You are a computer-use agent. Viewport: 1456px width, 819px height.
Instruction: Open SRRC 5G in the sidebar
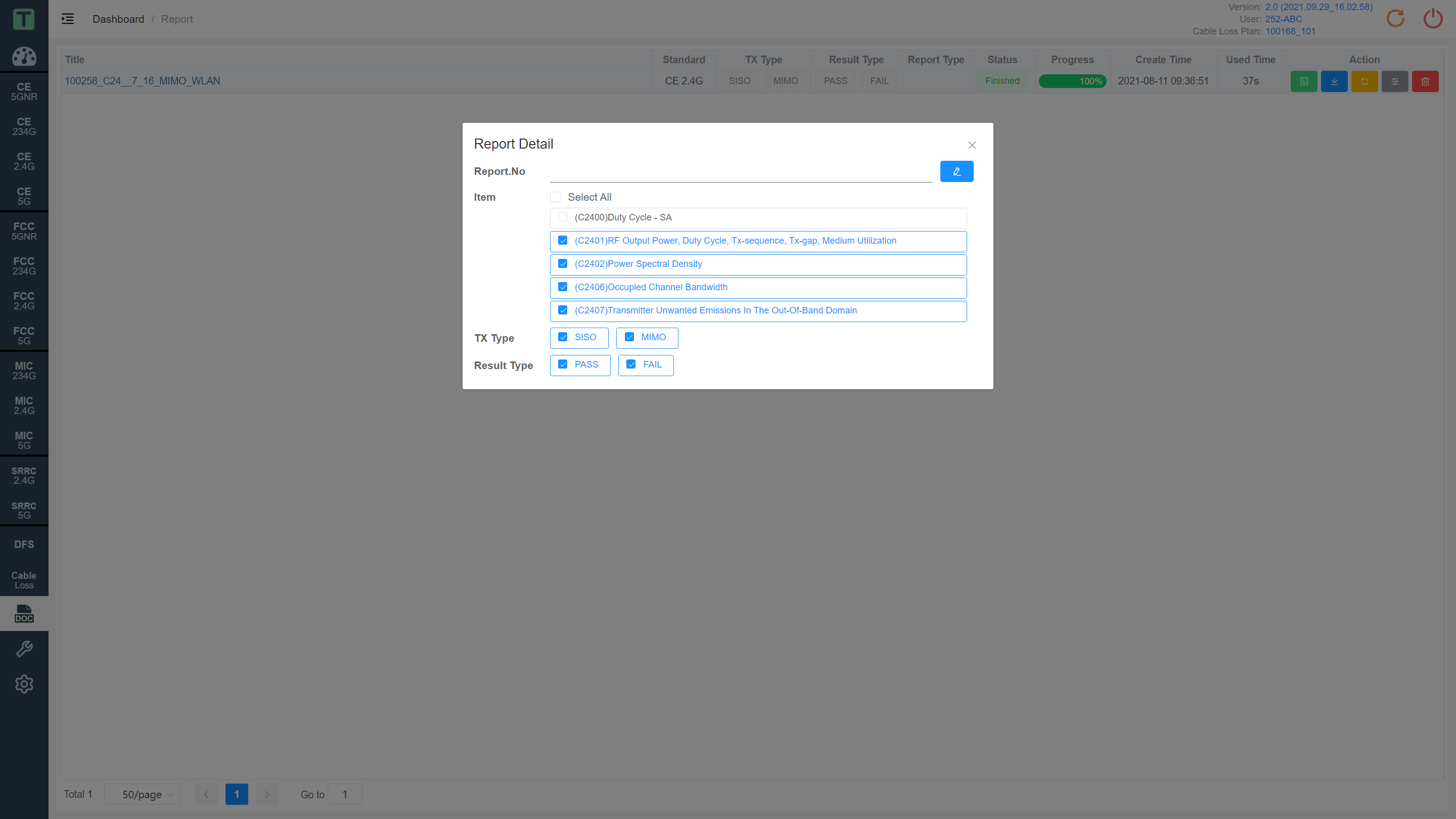coord(24,511)
